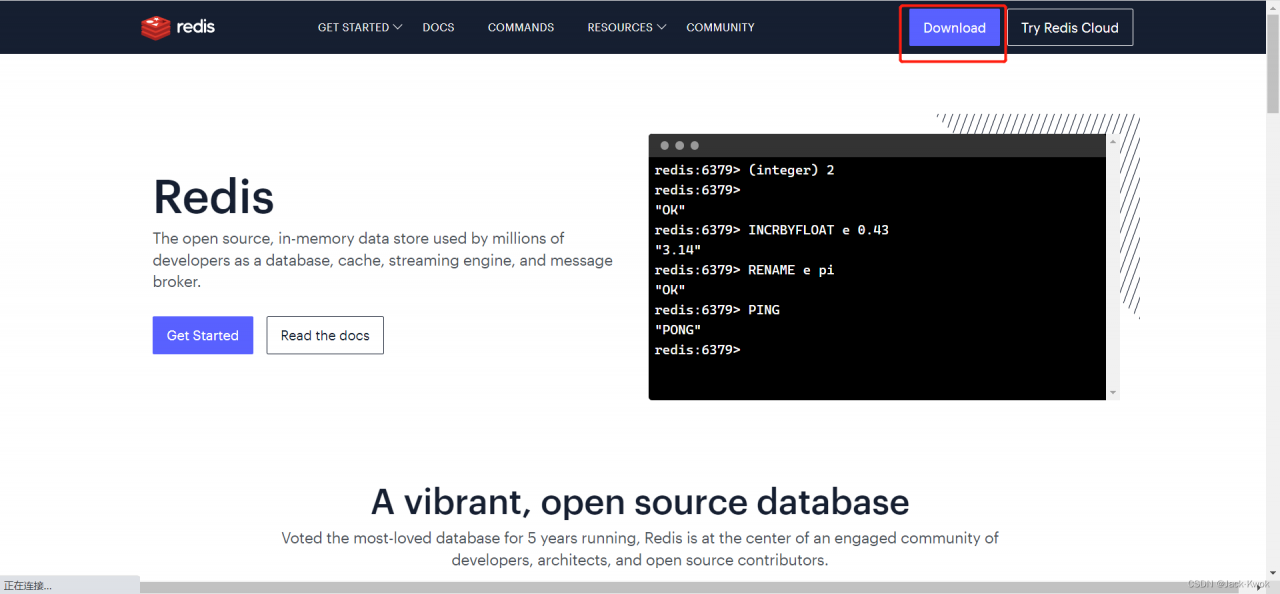Click the terminal window's first gray dot
Screen dimensions: 1280x594
(x=664, y=146)
